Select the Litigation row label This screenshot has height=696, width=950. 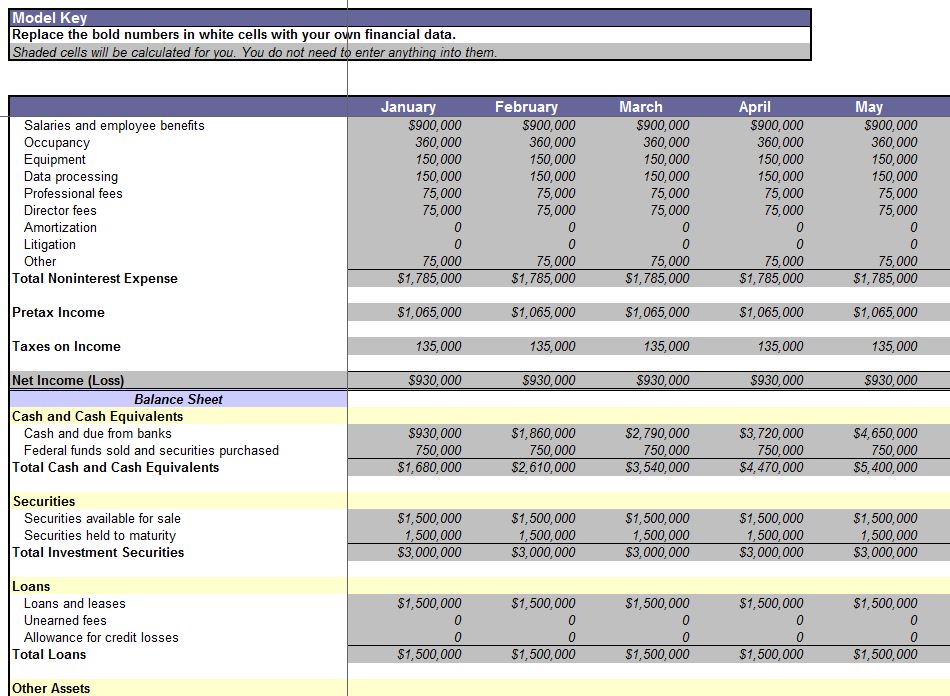[50, 244]
